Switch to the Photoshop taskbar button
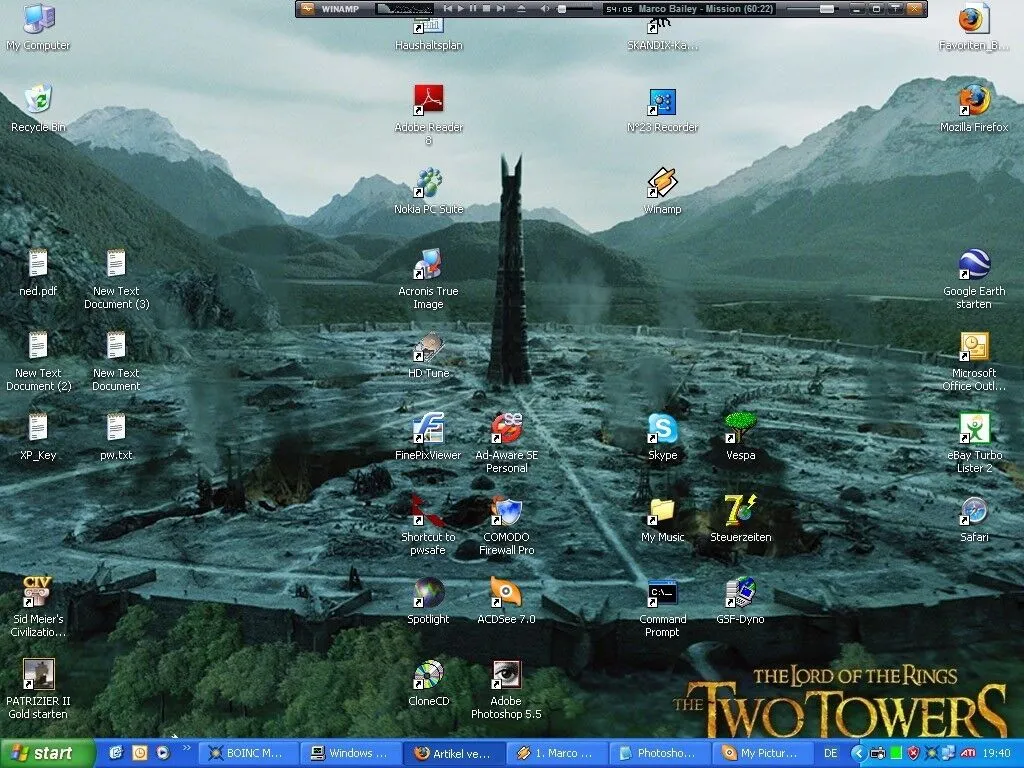 (x=659, y=753)
